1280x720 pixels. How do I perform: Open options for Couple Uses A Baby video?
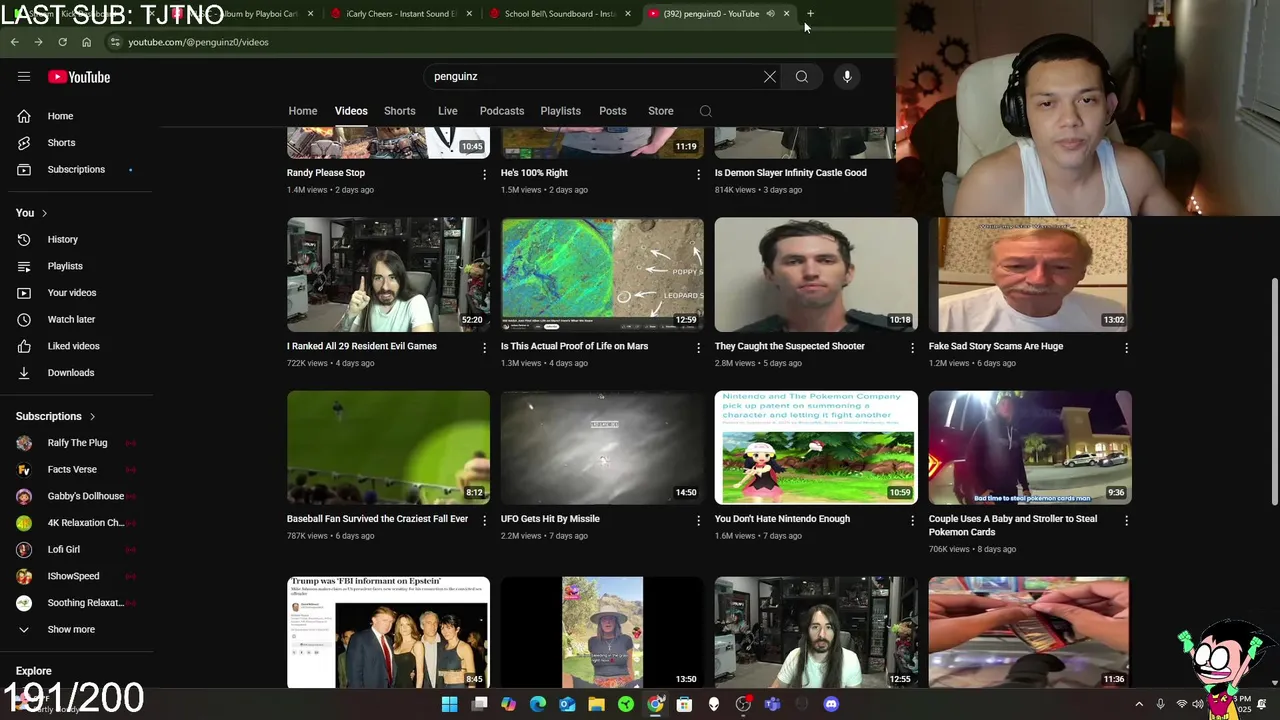coord(1126,520)
